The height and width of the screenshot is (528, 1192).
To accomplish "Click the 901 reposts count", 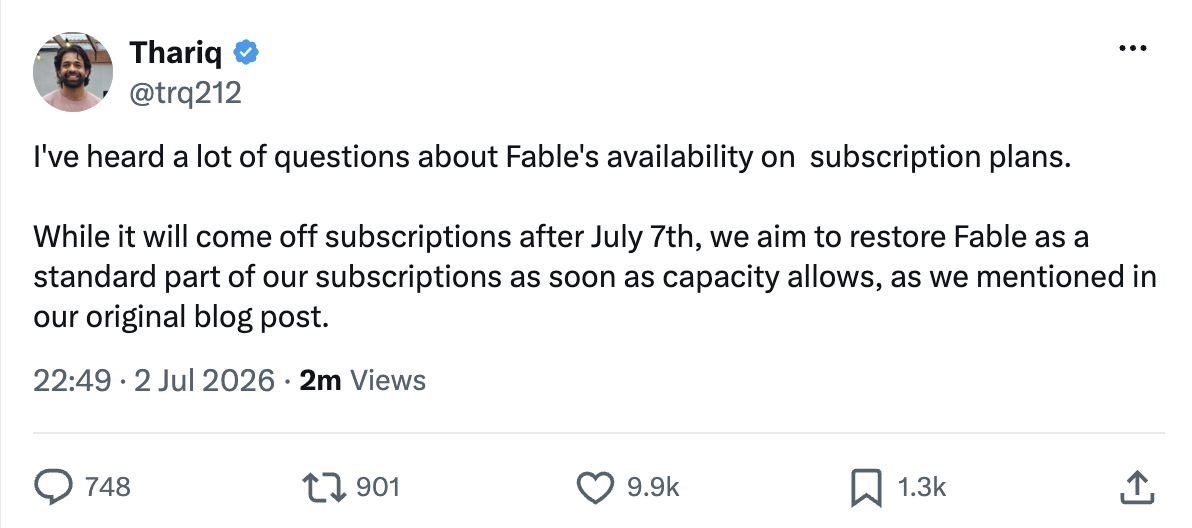I will [x=378, y=487].
